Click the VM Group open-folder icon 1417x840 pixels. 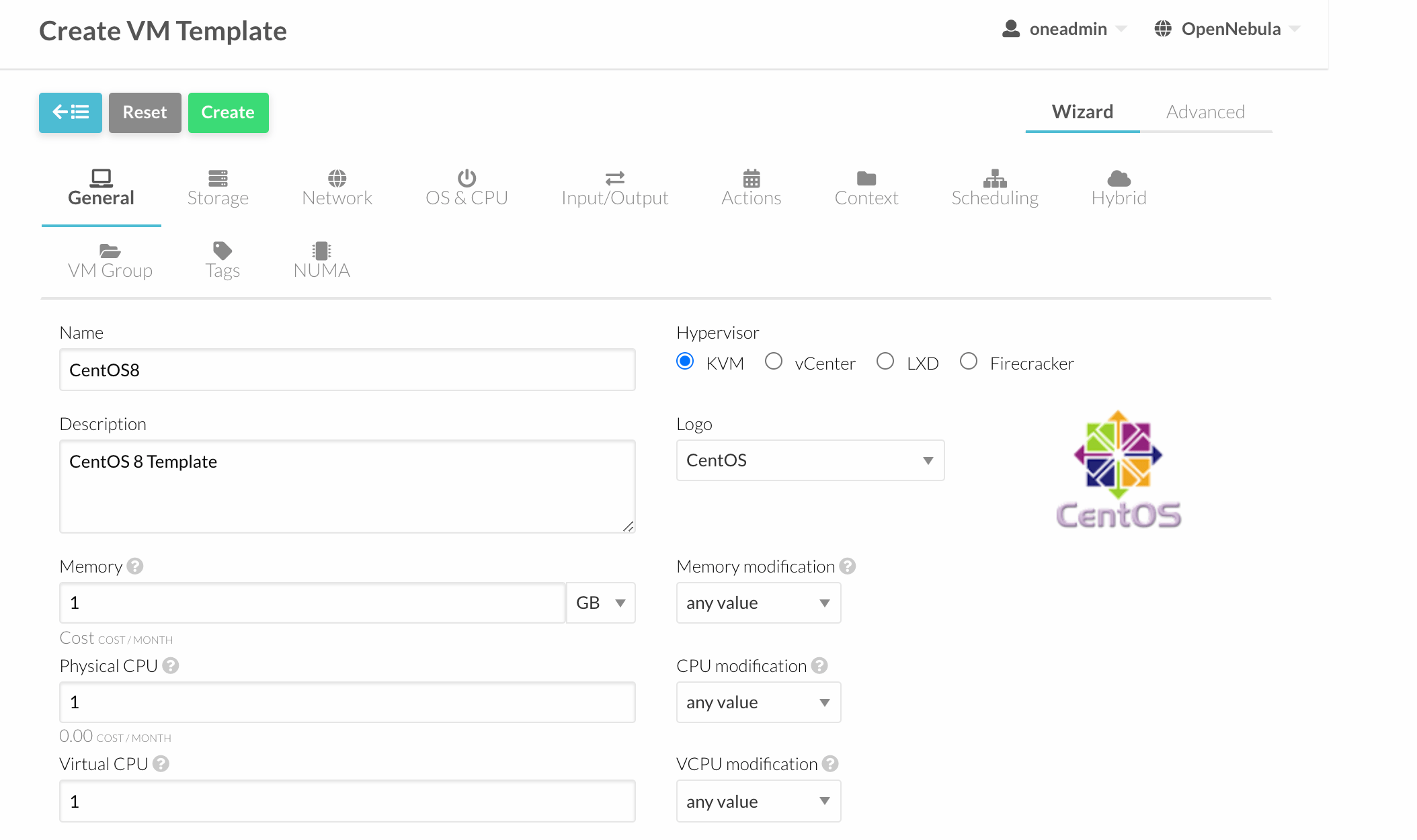click(110, 251)
